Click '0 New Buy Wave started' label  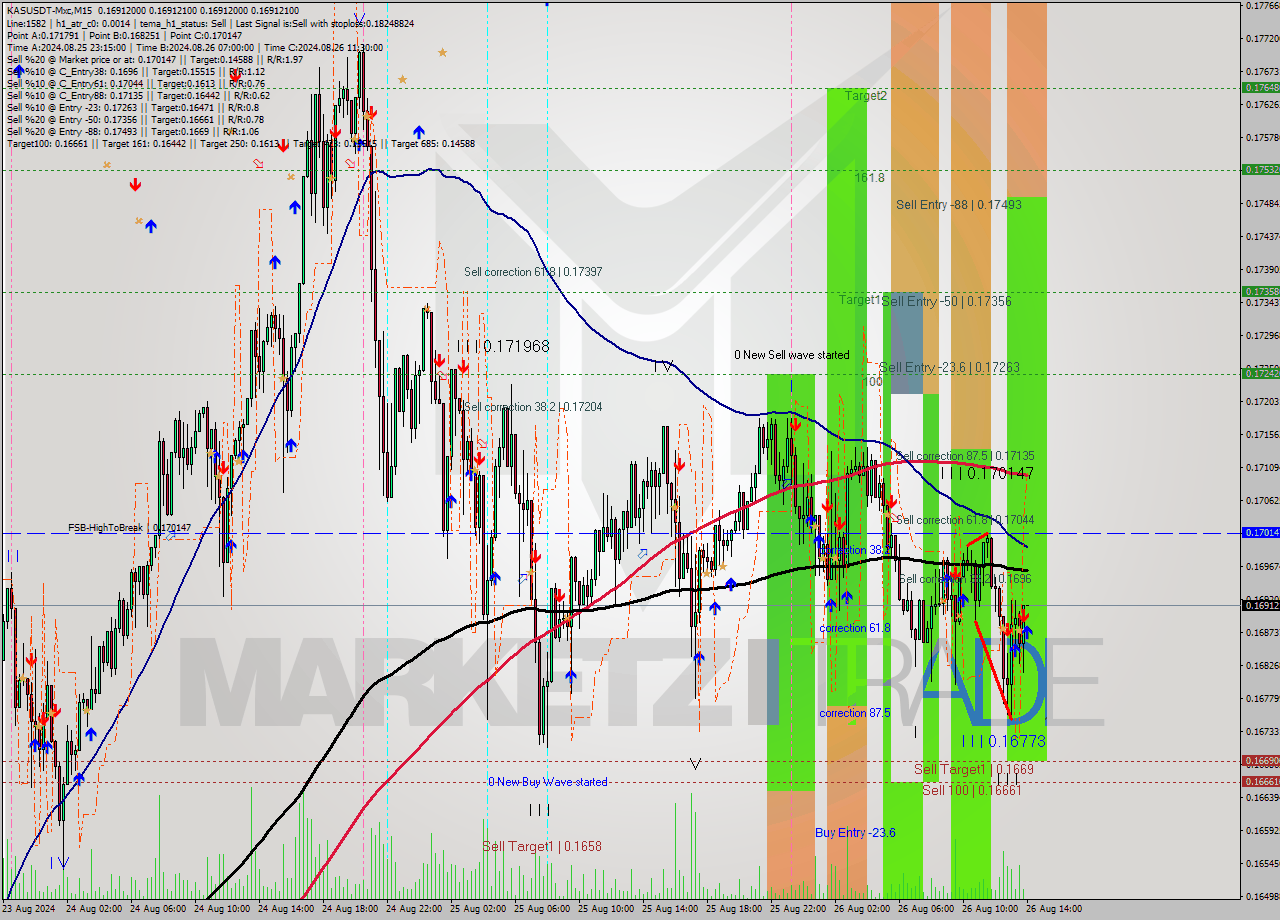click(x=548, y=782)
